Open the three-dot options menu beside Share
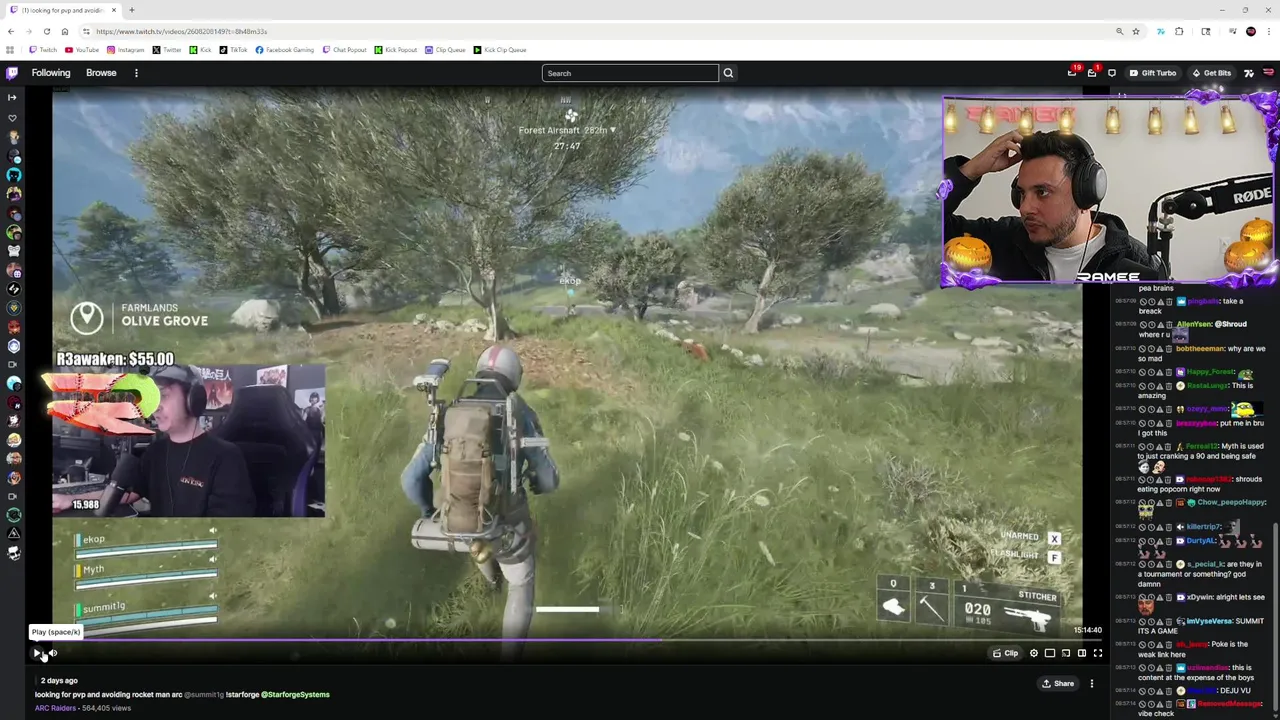The width and height of the screenshot is (1280, 720). tap(1092, 684)
